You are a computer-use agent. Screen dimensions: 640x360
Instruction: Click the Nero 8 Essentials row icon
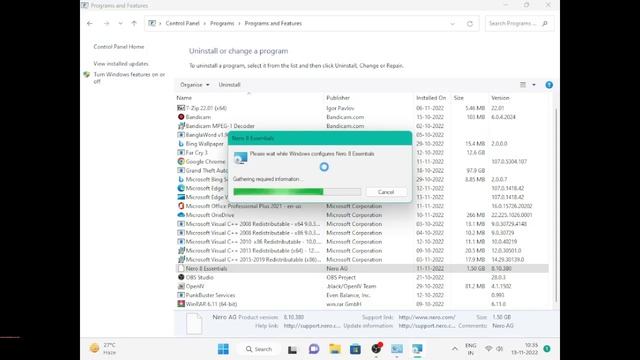pyautogui.click(x=181, y=269)
